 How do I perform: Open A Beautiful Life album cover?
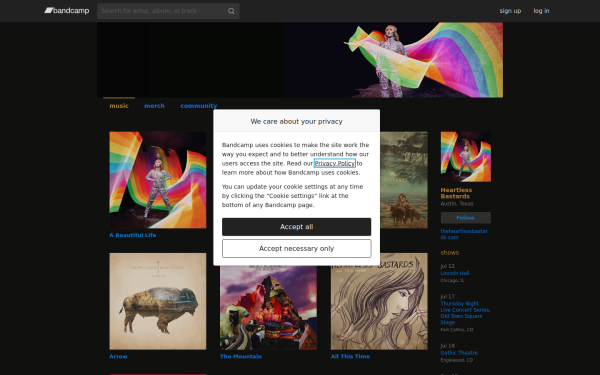(x=158, y=180)
